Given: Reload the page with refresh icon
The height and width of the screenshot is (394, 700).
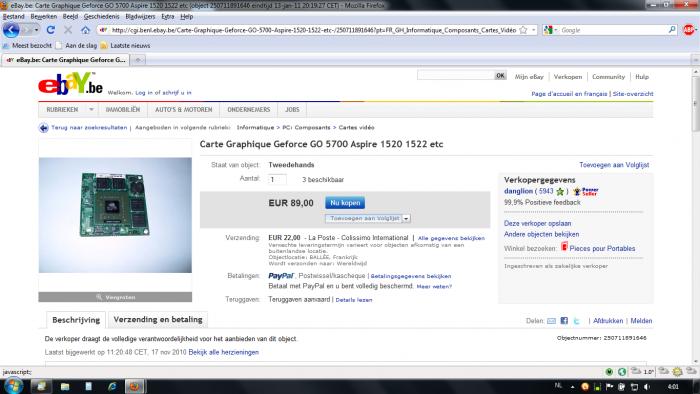Looking at the screenshot, I should (50, 30).
